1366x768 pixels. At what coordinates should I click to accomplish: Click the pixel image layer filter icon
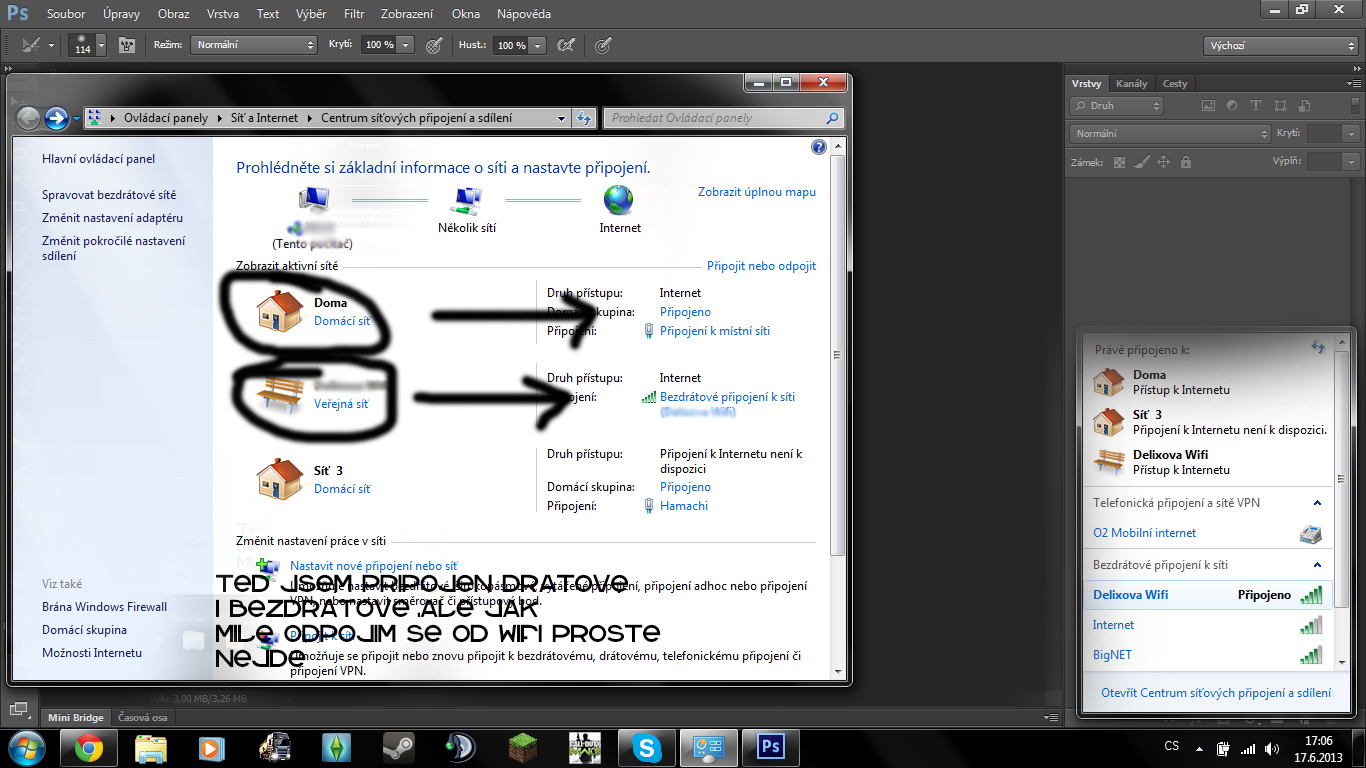point(1208,105)
